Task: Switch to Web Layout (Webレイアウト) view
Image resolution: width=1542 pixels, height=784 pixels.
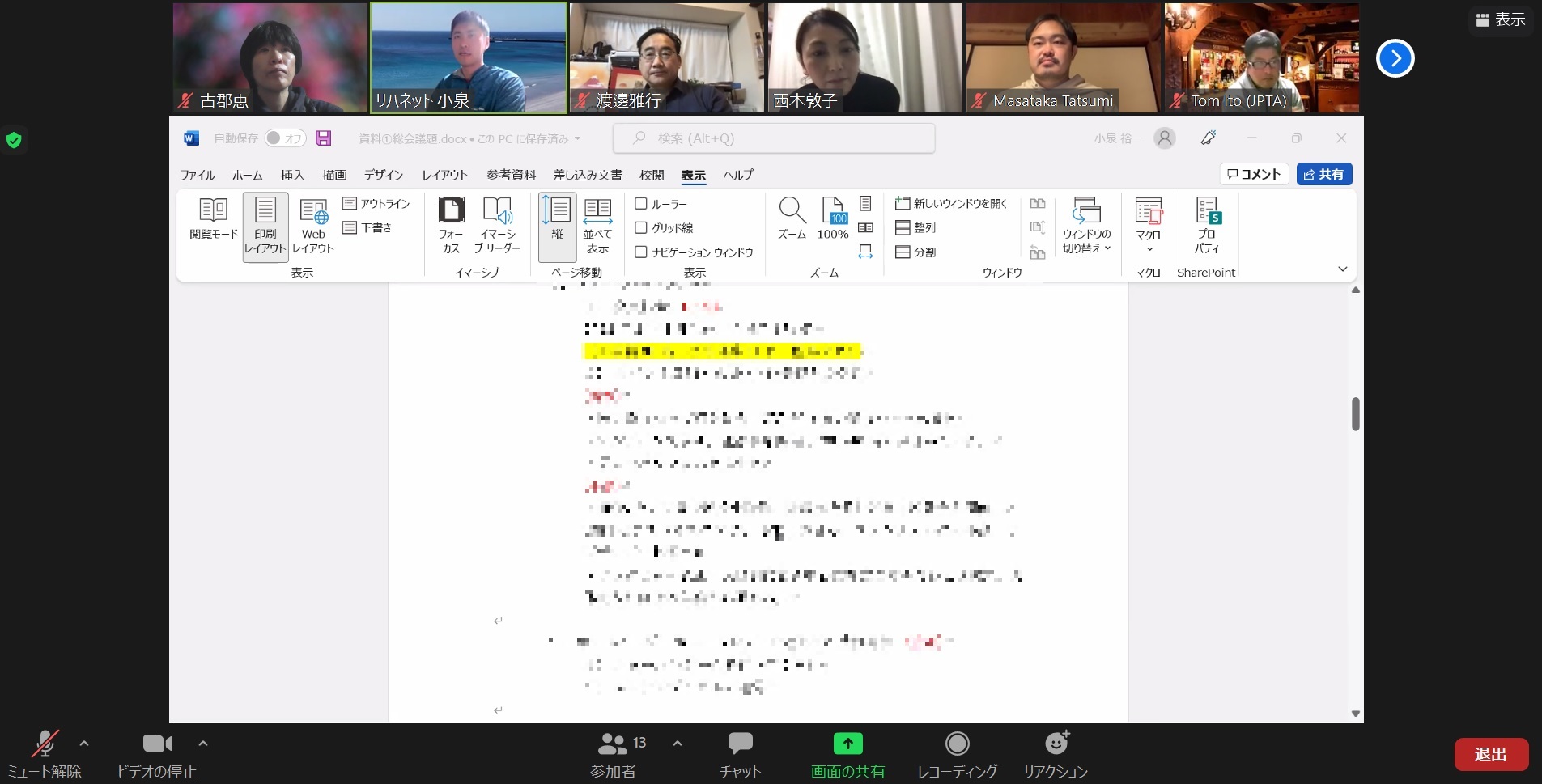Action: point(313,227)
